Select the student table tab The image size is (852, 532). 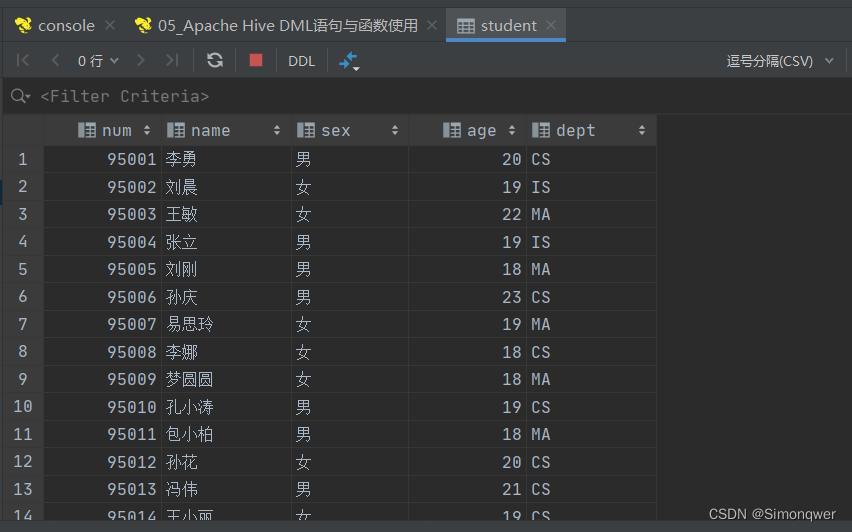(x=508, y=26)
